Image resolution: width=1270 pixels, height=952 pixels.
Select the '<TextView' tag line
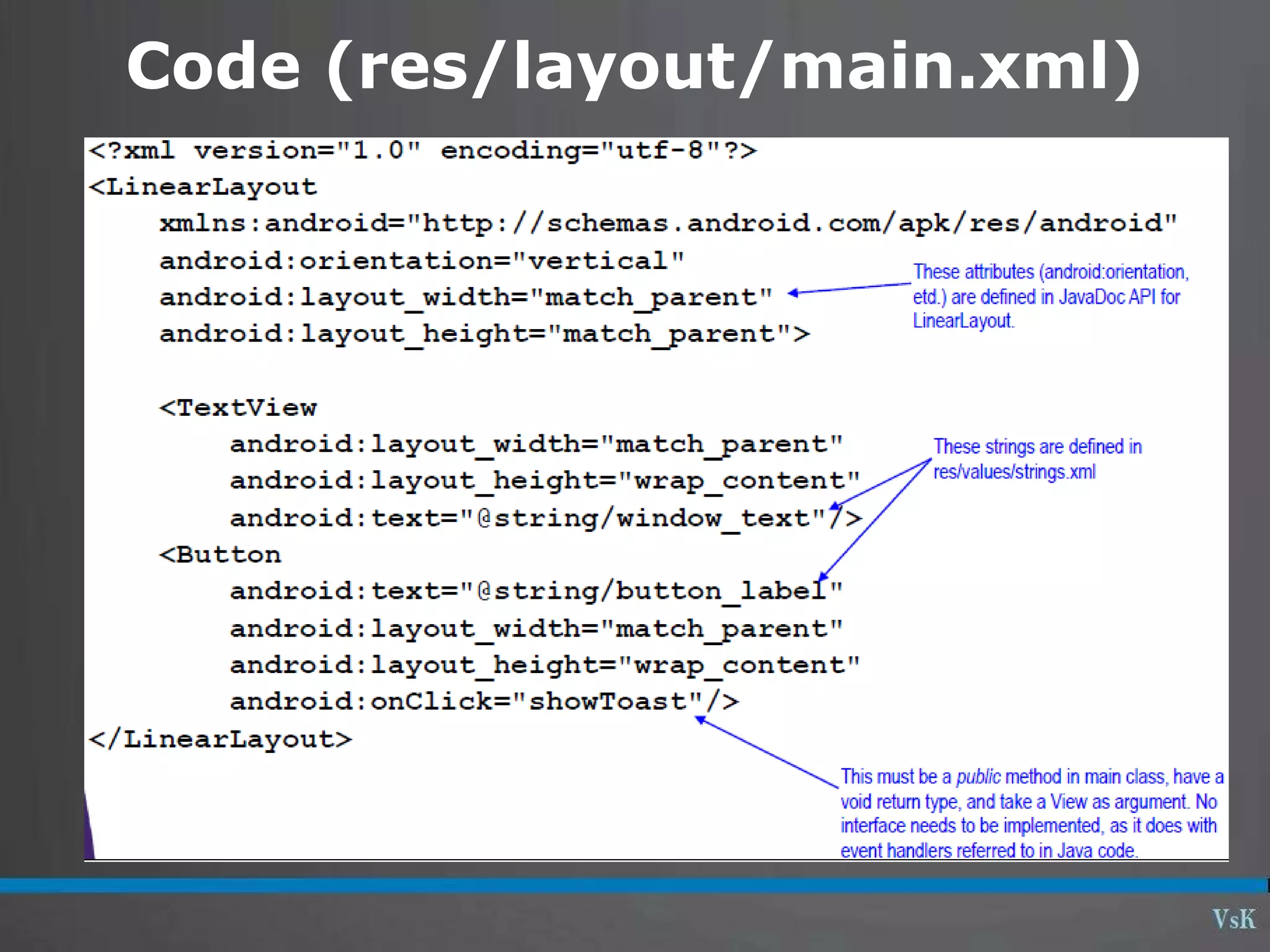[238, 408]
